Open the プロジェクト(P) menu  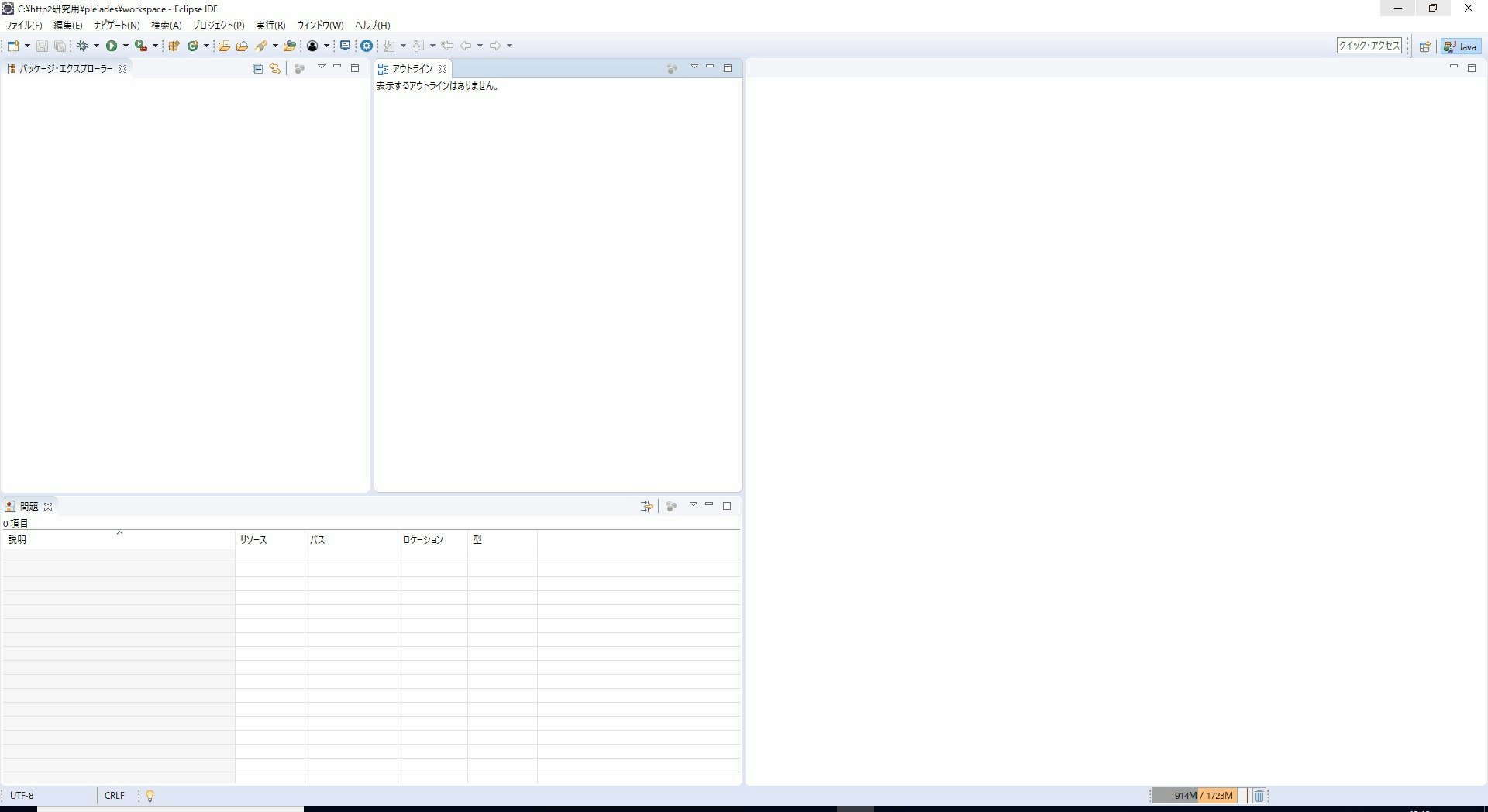(219, 26)
